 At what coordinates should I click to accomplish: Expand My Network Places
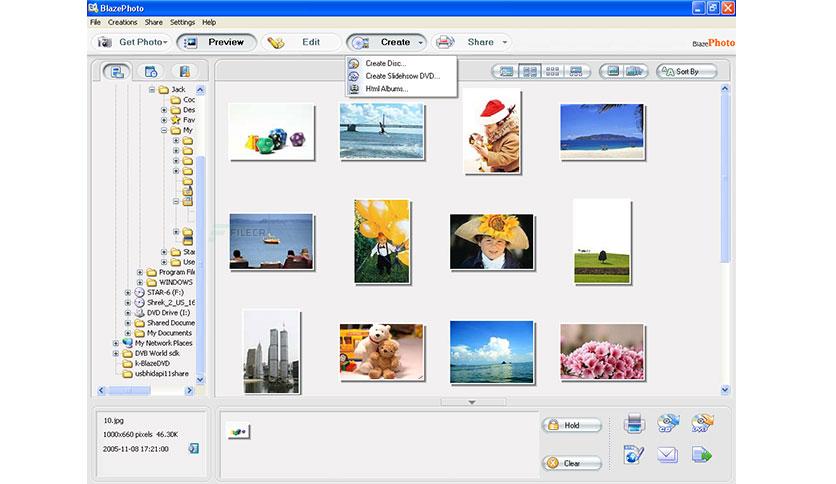coord(116,343)
